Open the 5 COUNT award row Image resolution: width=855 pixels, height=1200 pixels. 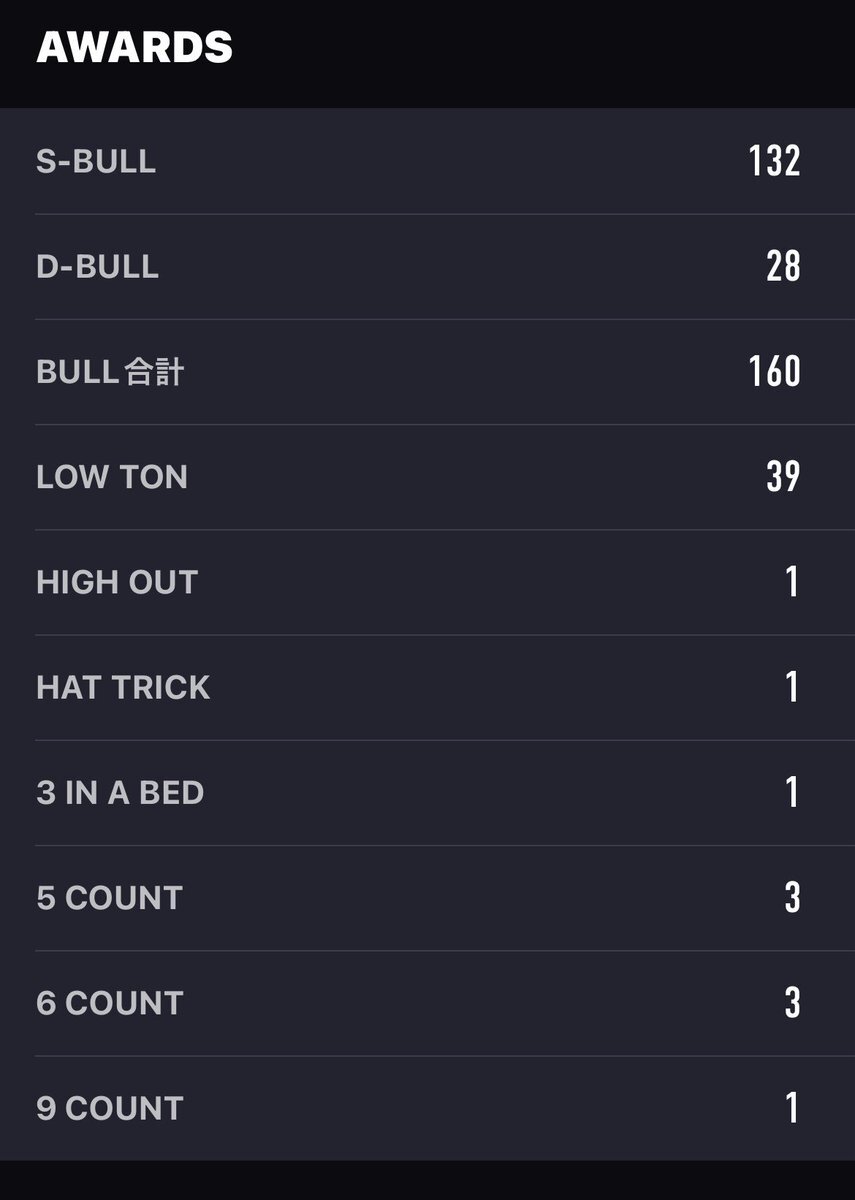point(427,898)
